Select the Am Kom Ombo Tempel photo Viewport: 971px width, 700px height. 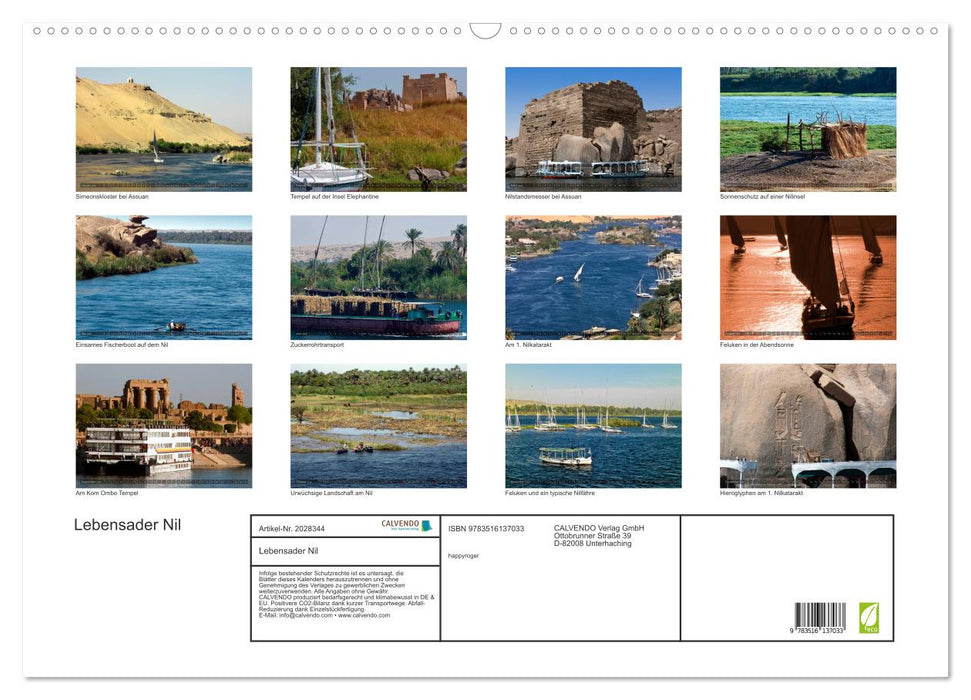click(x=163, y=425)
